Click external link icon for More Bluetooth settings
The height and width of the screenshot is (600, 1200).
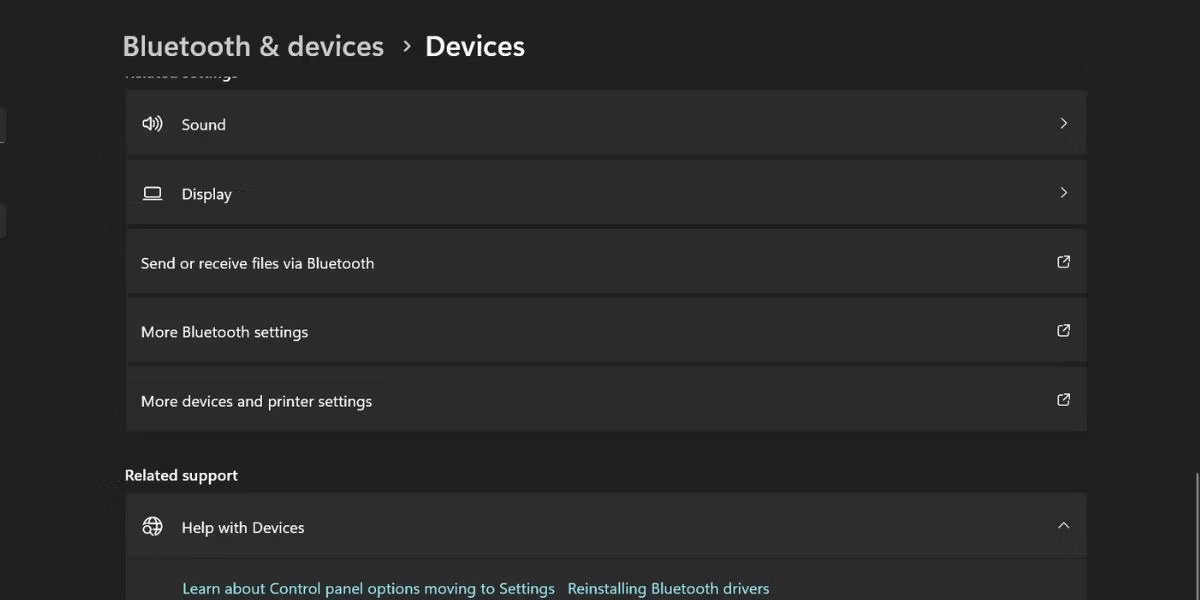(1063, 331)
